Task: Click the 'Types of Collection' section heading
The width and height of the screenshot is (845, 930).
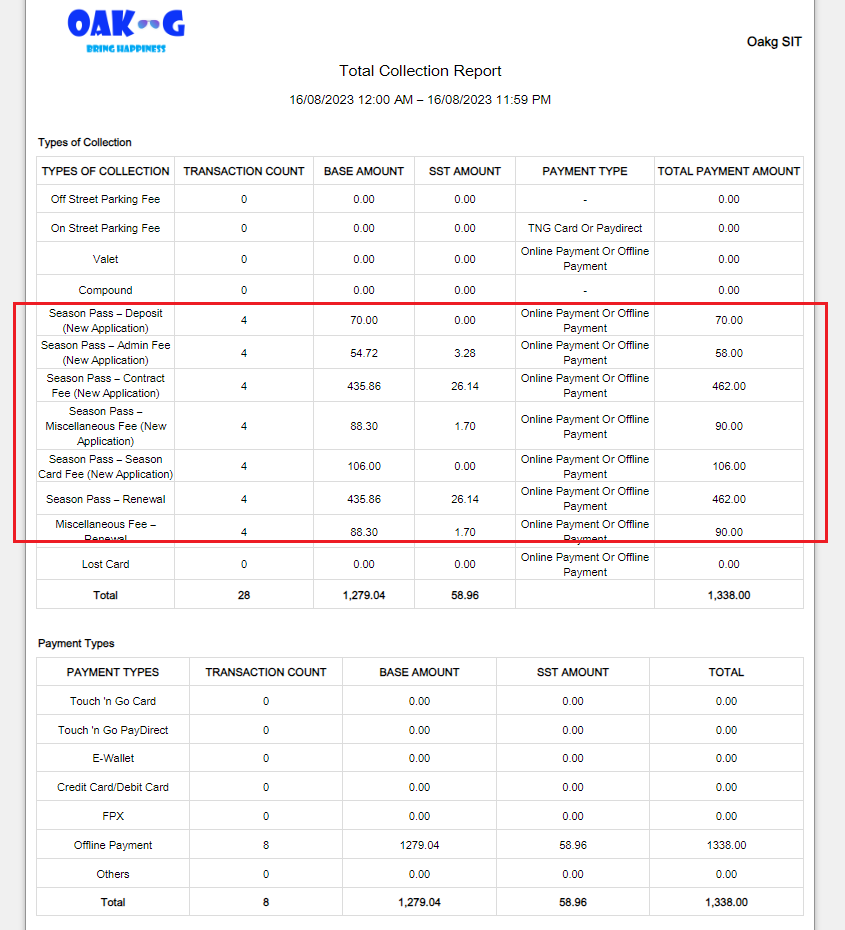Action: (85, 142)
